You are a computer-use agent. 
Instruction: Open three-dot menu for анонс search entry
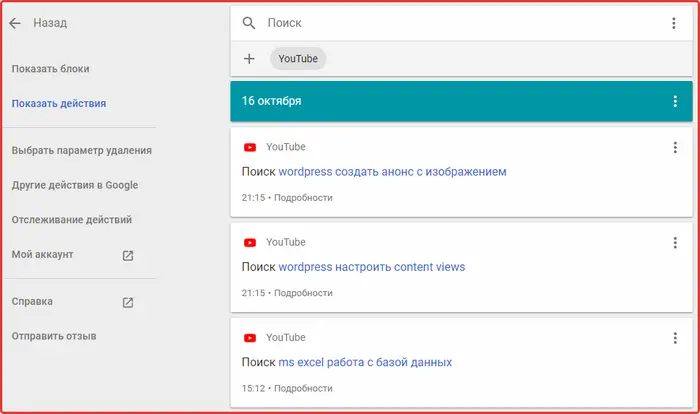click(675, 147)
